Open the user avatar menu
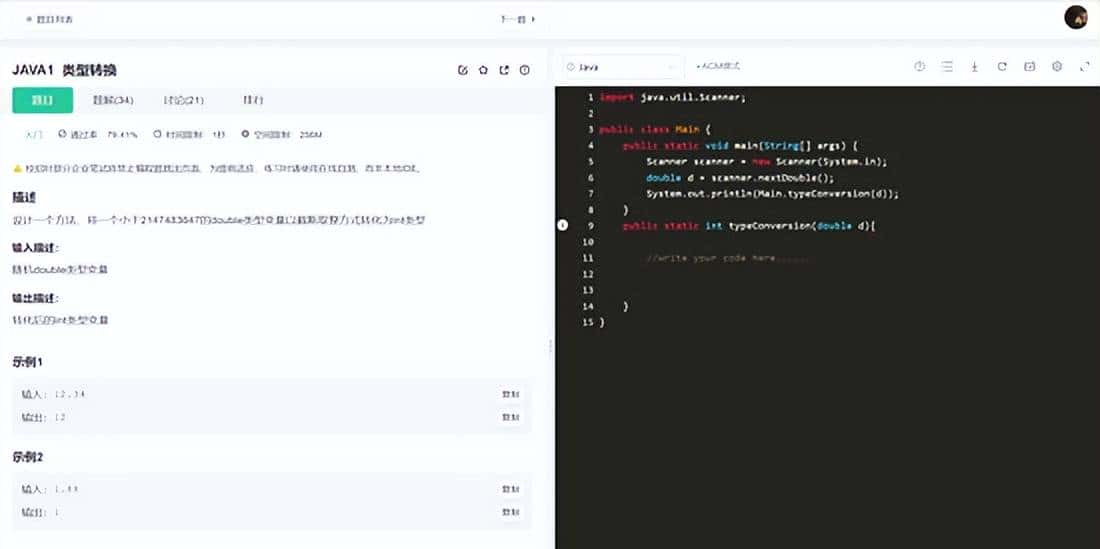The height and width of the screenshot is (549, 1100). [1075, 18]
